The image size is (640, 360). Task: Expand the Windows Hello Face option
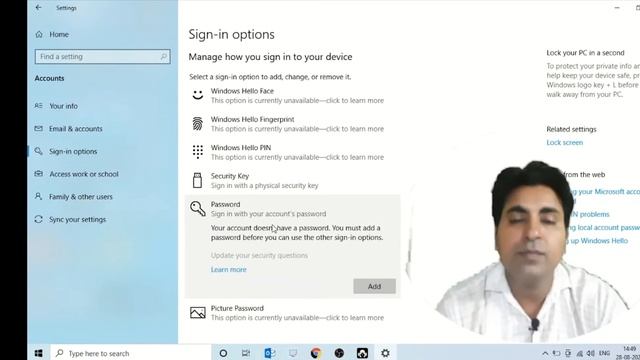tap(292, 96)
